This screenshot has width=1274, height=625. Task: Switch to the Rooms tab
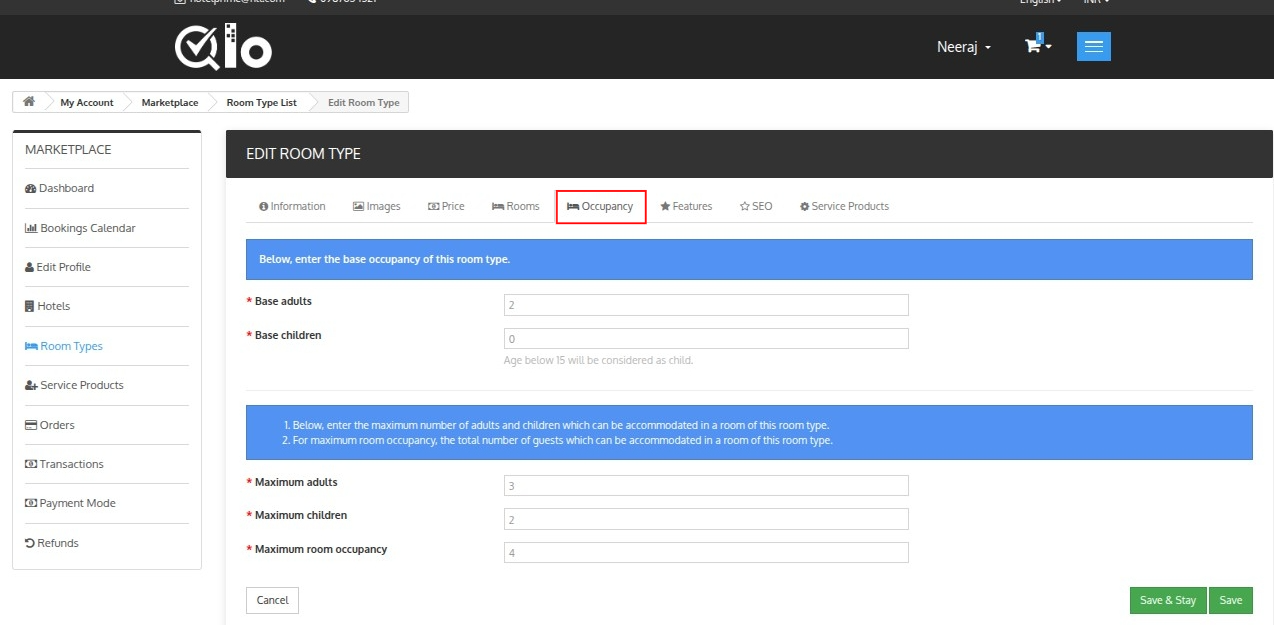pos(516,206)
